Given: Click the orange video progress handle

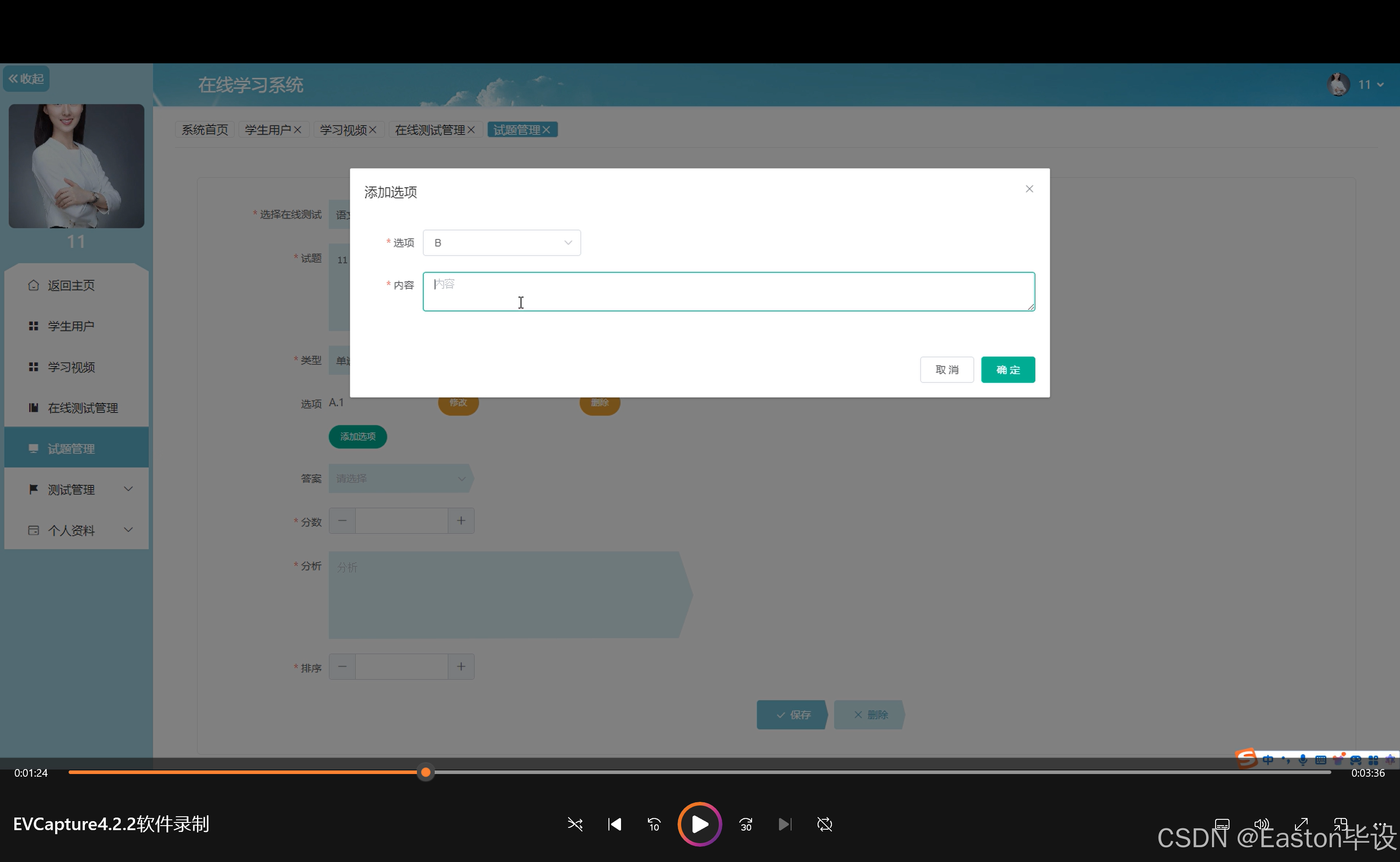Looking at the screenshot, I should (x=426, y=773).
